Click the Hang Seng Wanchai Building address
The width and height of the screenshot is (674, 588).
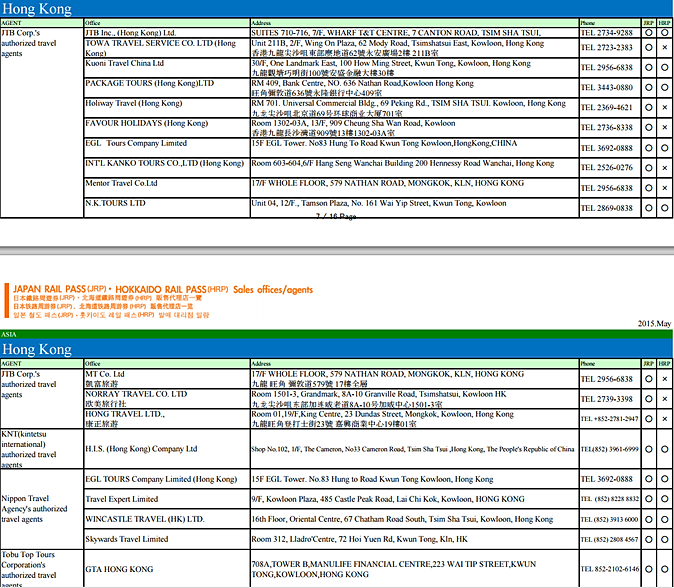coord(403,163)
